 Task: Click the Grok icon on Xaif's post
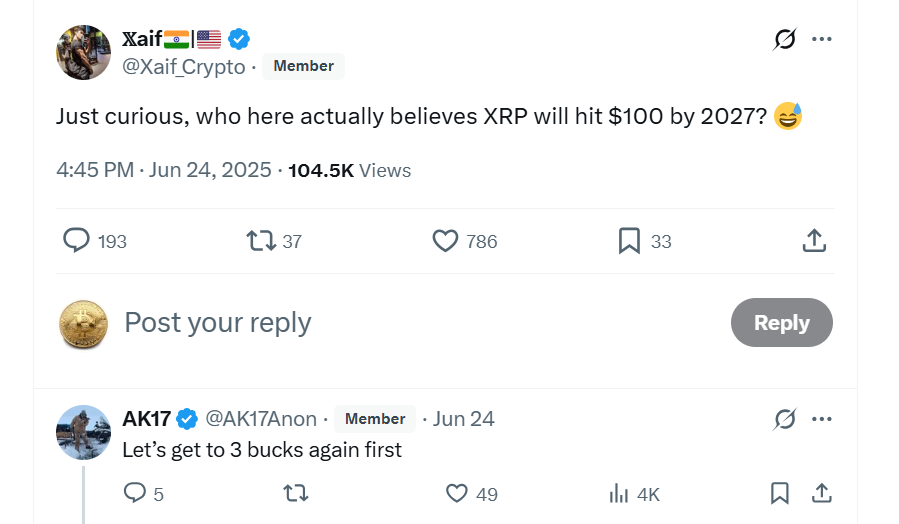785,39
